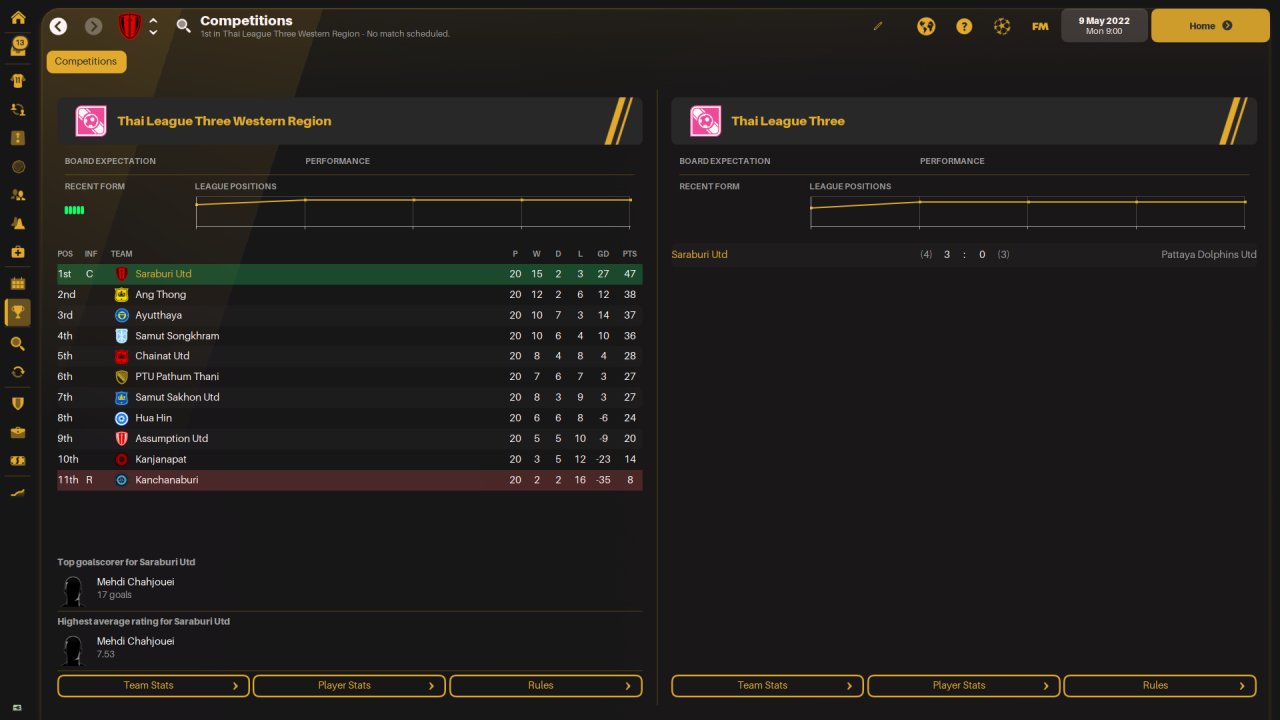
Task: Click the Thai League Three league positions graph
Action: [1028, 213]
